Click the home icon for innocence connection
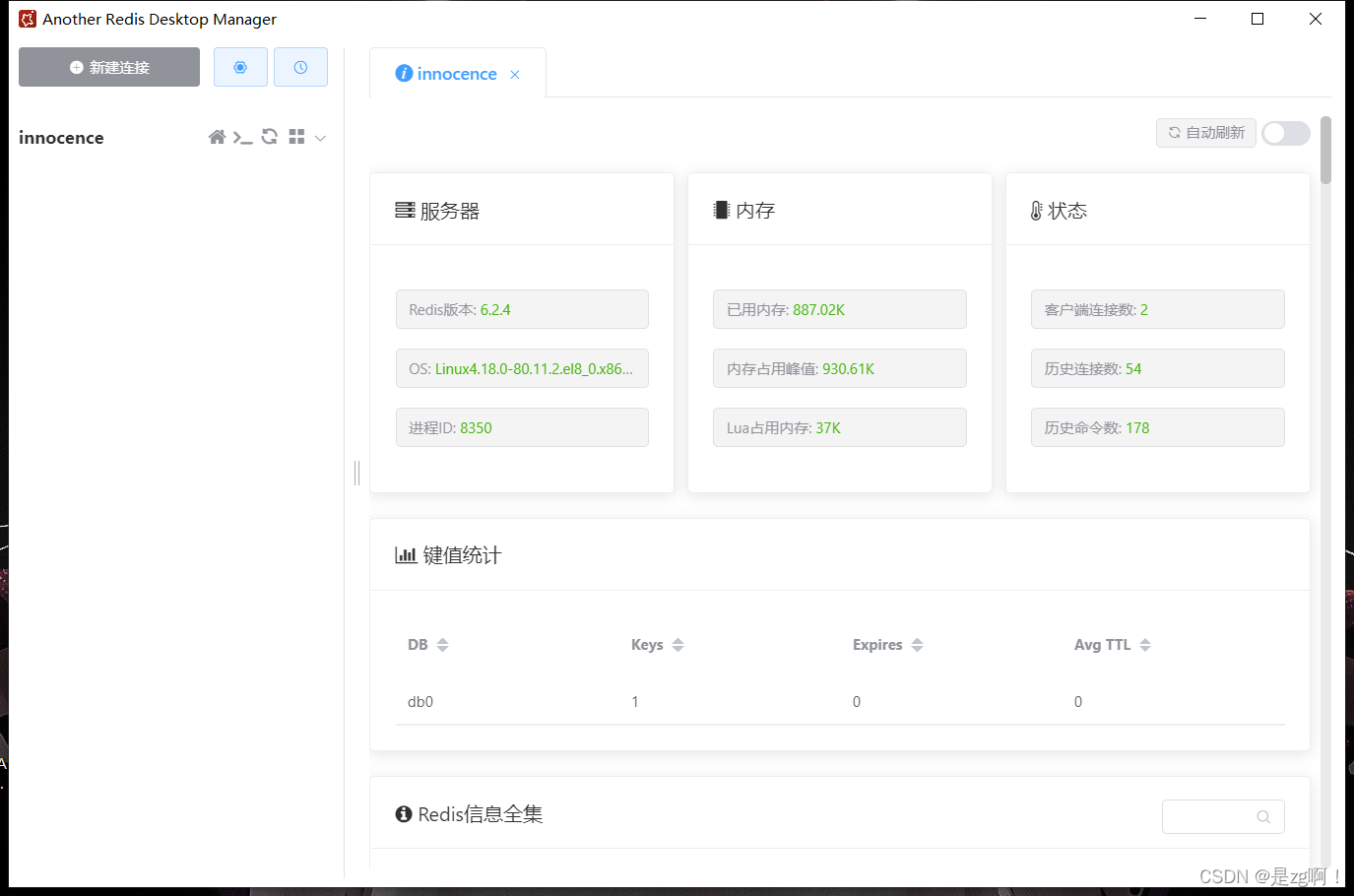 [x=217, y=137]
